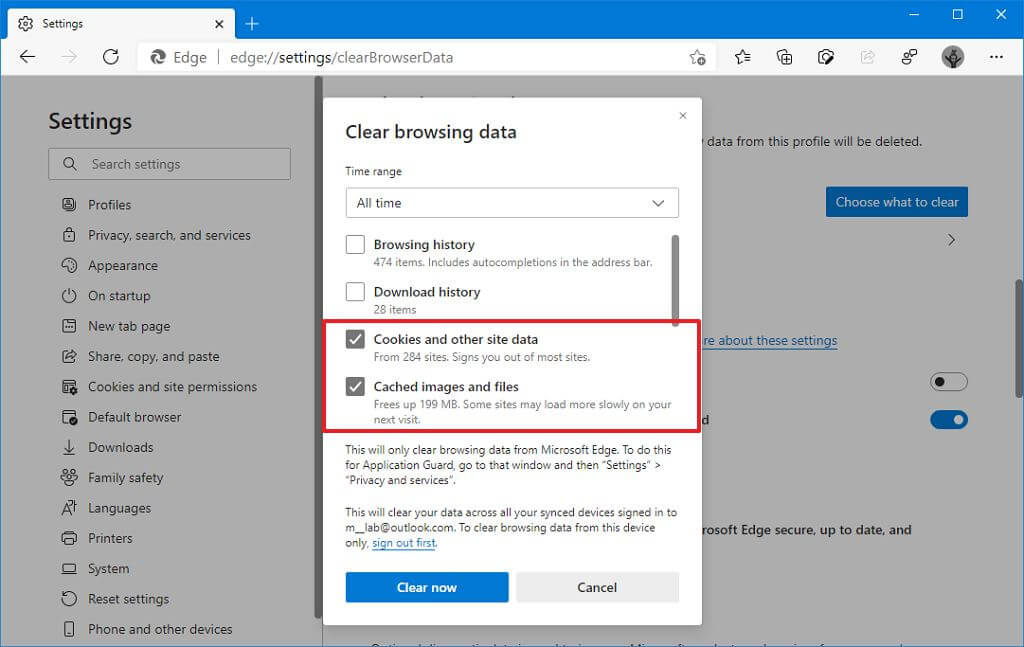This screenshot has height=647, width=1024.
Task: Check the Browsing history checkbox
Action: point(355,244)
